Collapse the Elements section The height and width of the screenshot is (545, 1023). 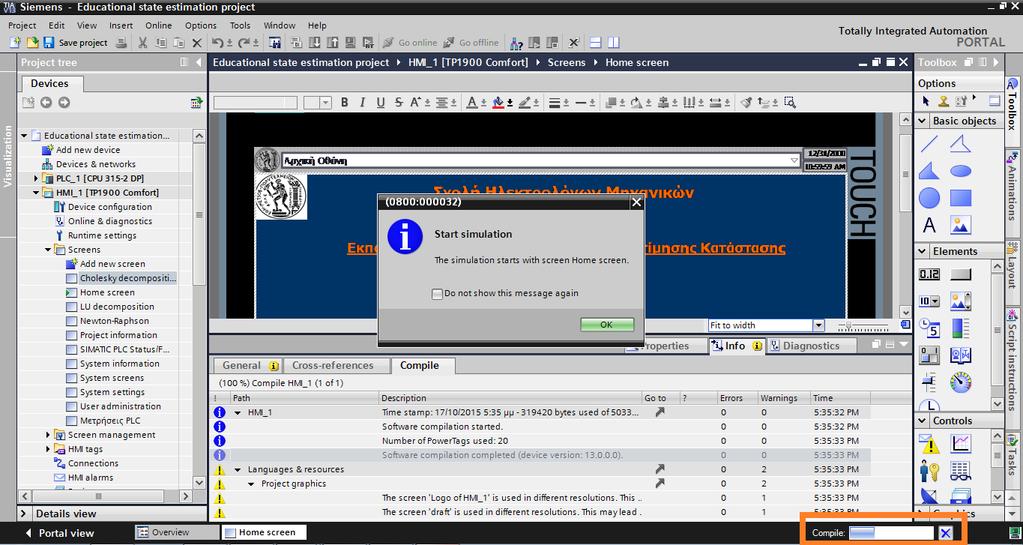point(922,251)
